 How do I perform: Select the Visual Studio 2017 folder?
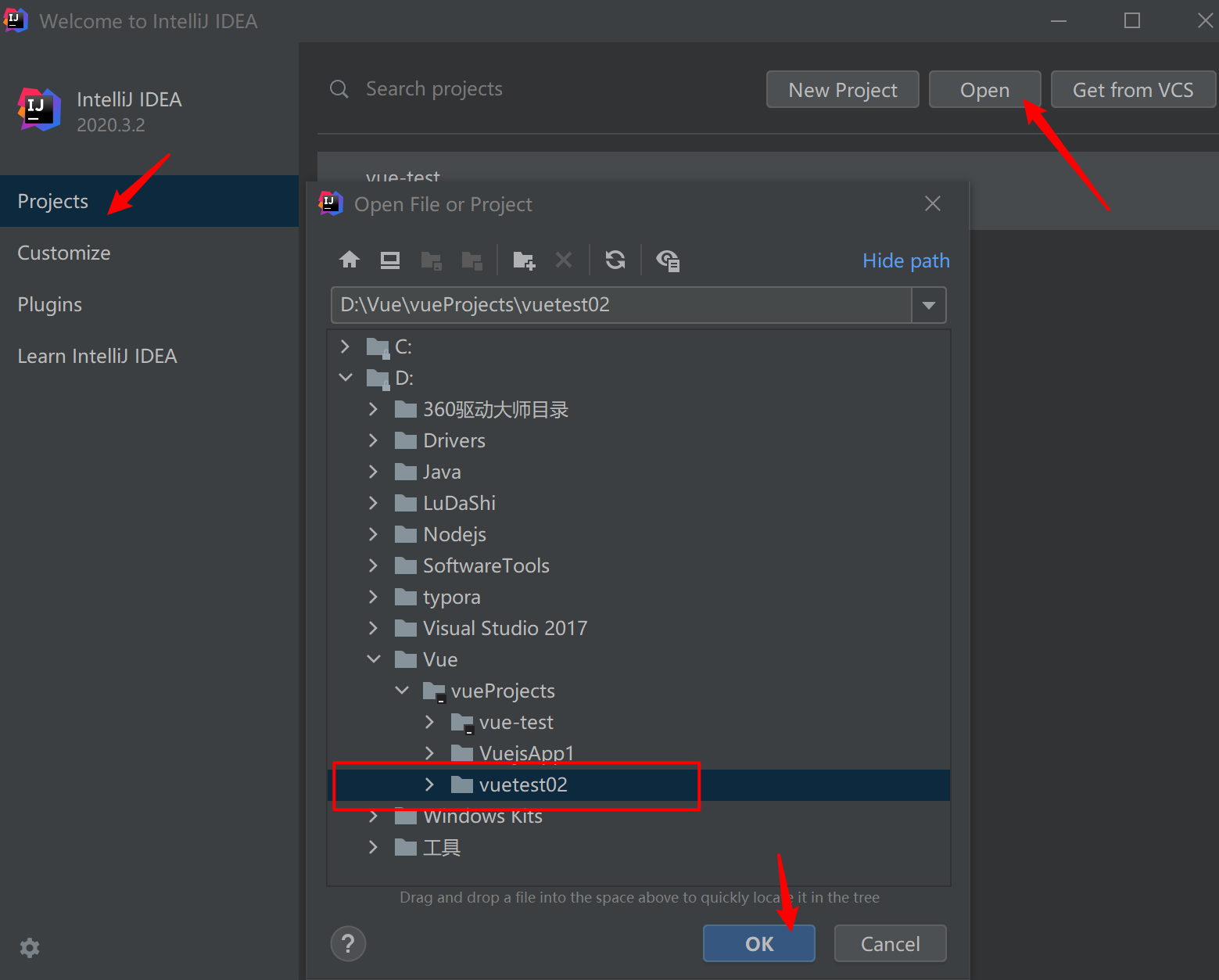(x=639, y=628)
